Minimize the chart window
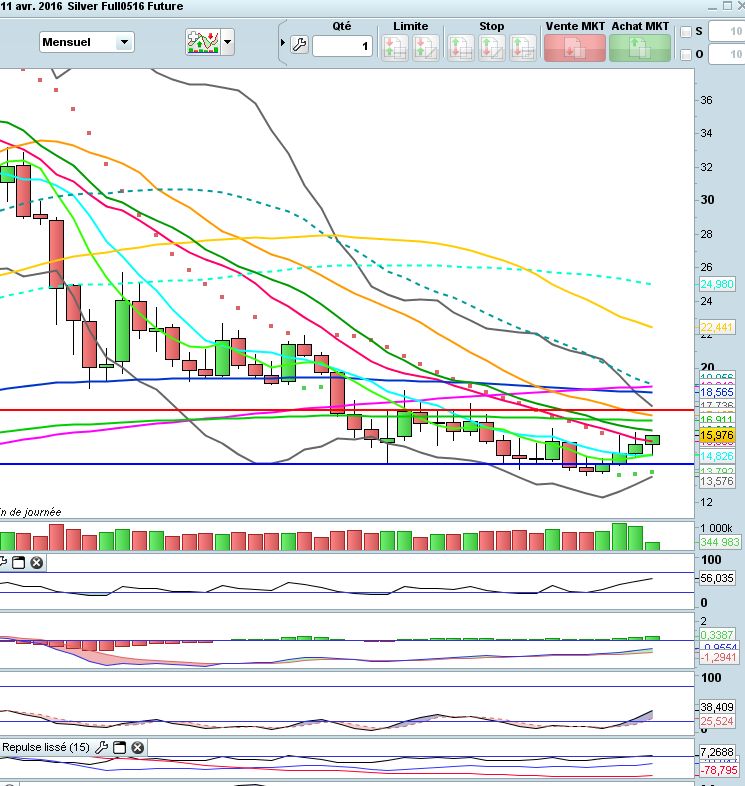The height and width of the screenshot is (786, 745). (x=712, y=7)
